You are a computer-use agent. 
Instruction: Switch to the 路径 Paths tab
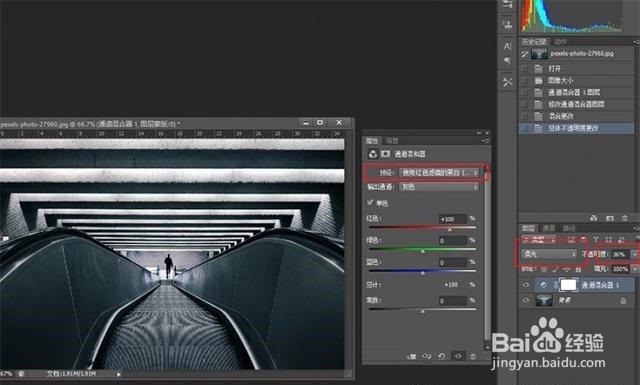click(x=569, y=228)
